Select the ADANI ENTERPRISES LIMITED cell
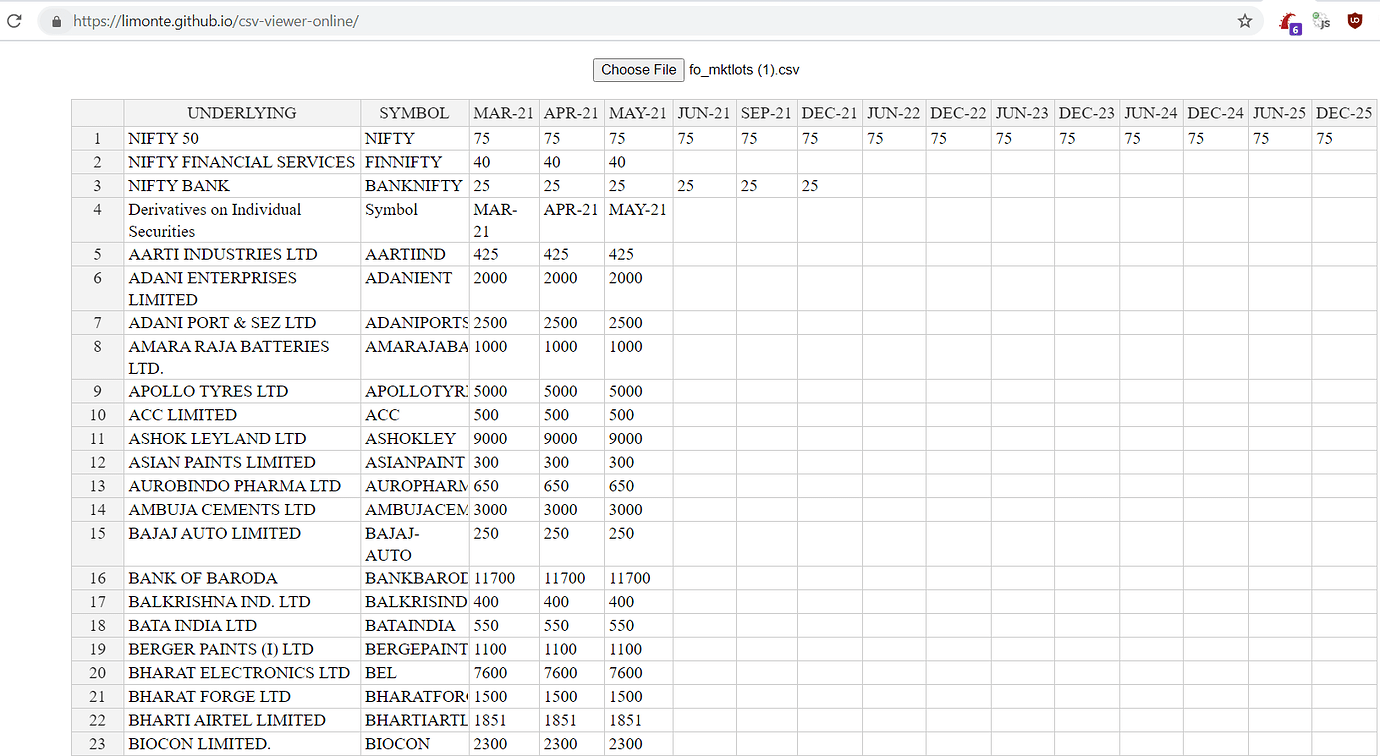This screenshot has width=1380, height=756. [x=242, y=288]
